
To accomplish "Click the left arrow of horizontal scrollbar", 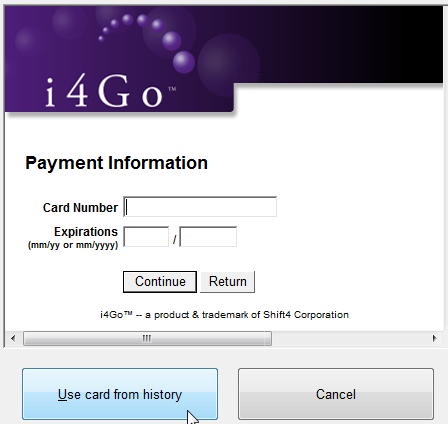I will pos(13,339).
